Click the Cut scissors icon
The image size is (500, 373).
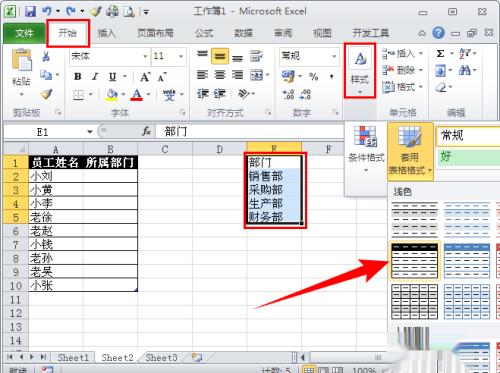(46, 56)
